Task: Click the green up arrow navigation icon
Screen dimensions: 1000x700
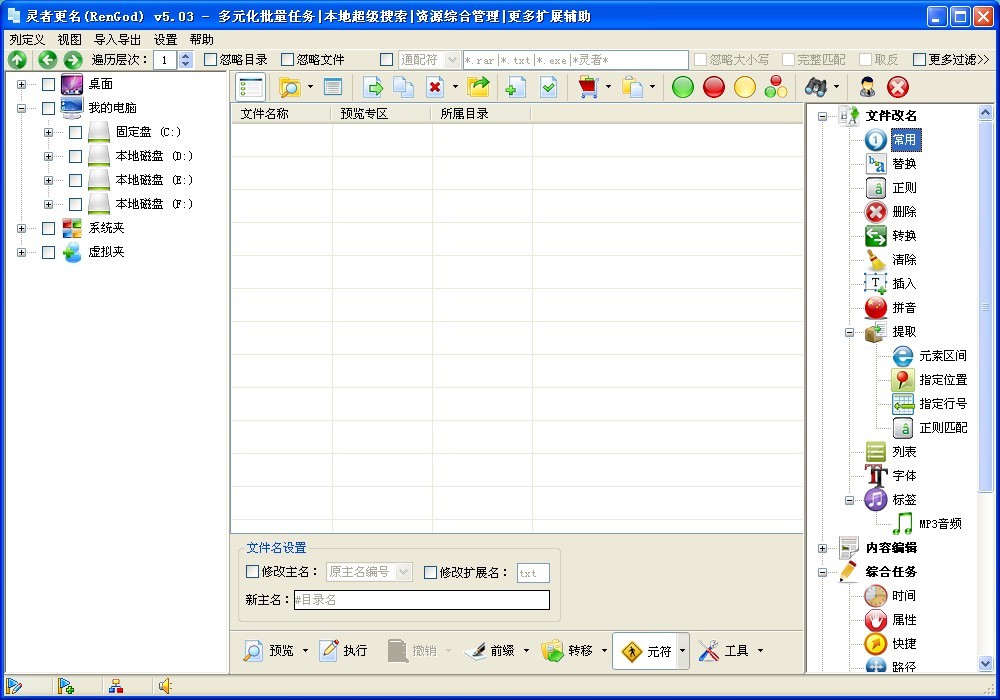Action: click(18, 60)
